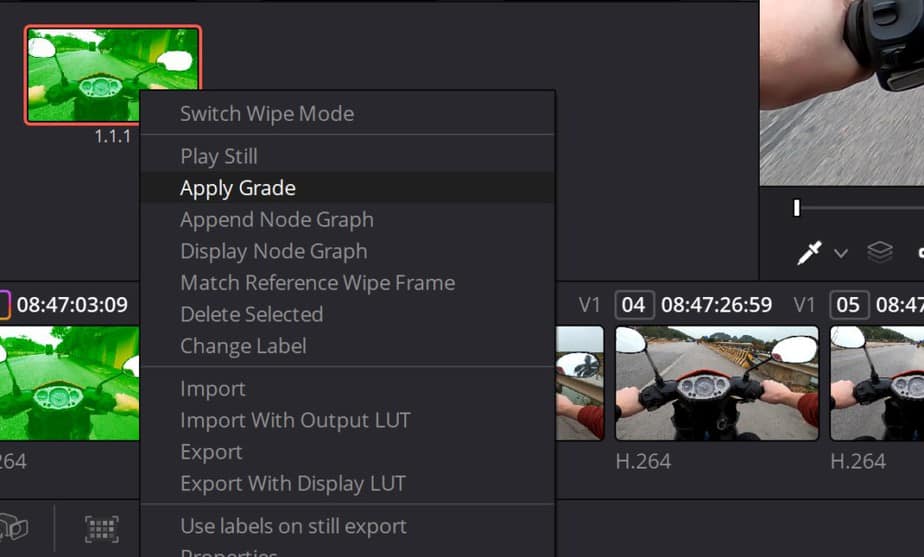The height and width of the screenshot is (557, 924).
Task: Select Change Label menu item
Action: point(348,346)
